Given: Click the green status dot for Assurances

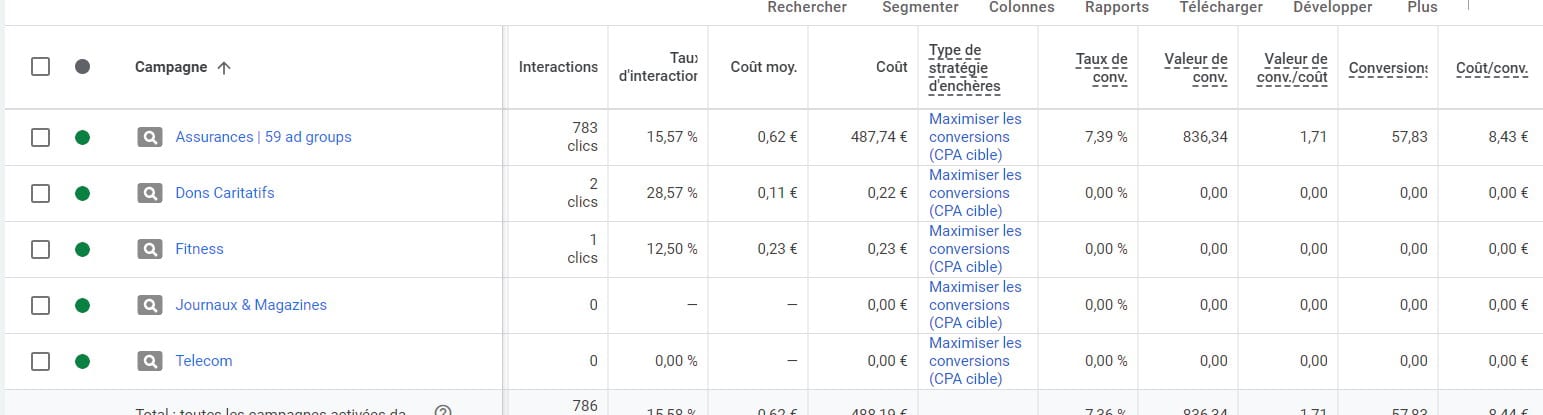Looking at the screenshot, I should coord(82,137).
